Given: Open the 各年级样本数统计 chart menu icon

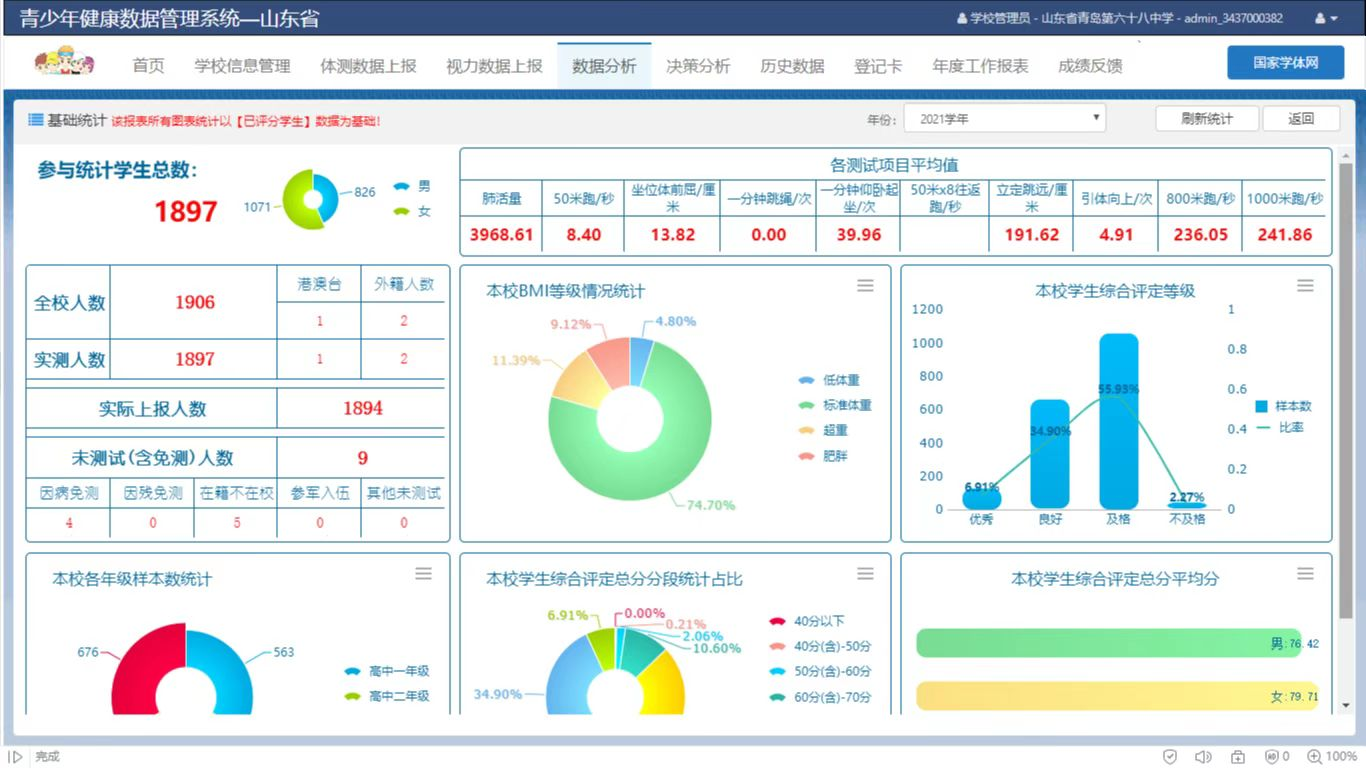Looking at the screenshot, I should click(x=424, y=574).
